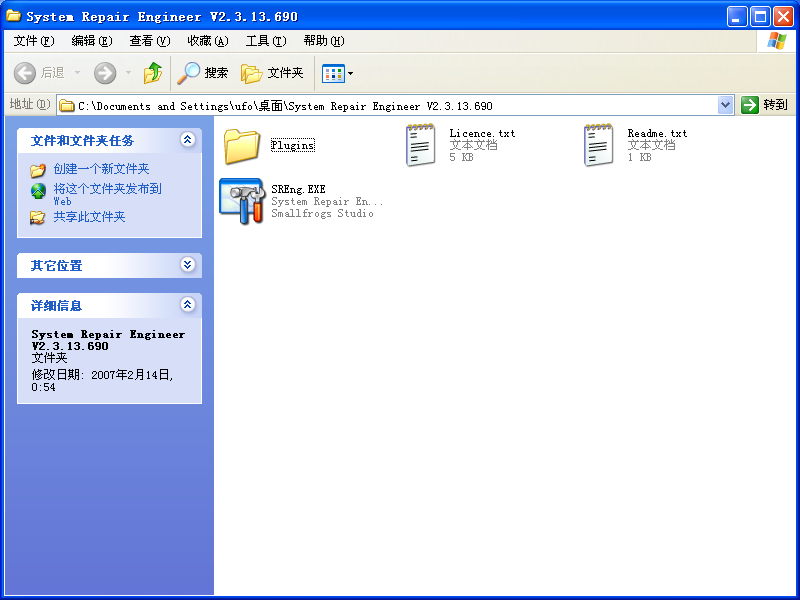Click the Licence.txt file name

pyautogui.click(x=482, y=133)
